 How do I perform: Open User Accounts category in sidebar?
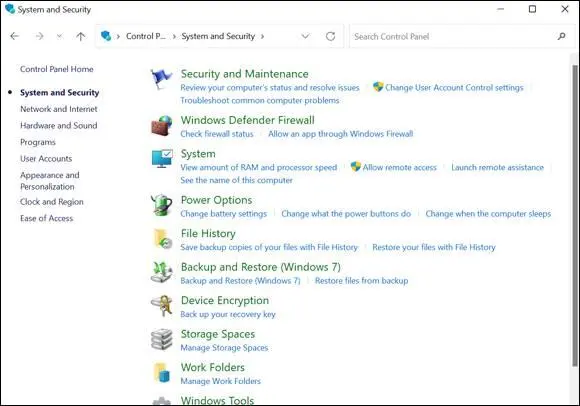click(x=46, y=159)
